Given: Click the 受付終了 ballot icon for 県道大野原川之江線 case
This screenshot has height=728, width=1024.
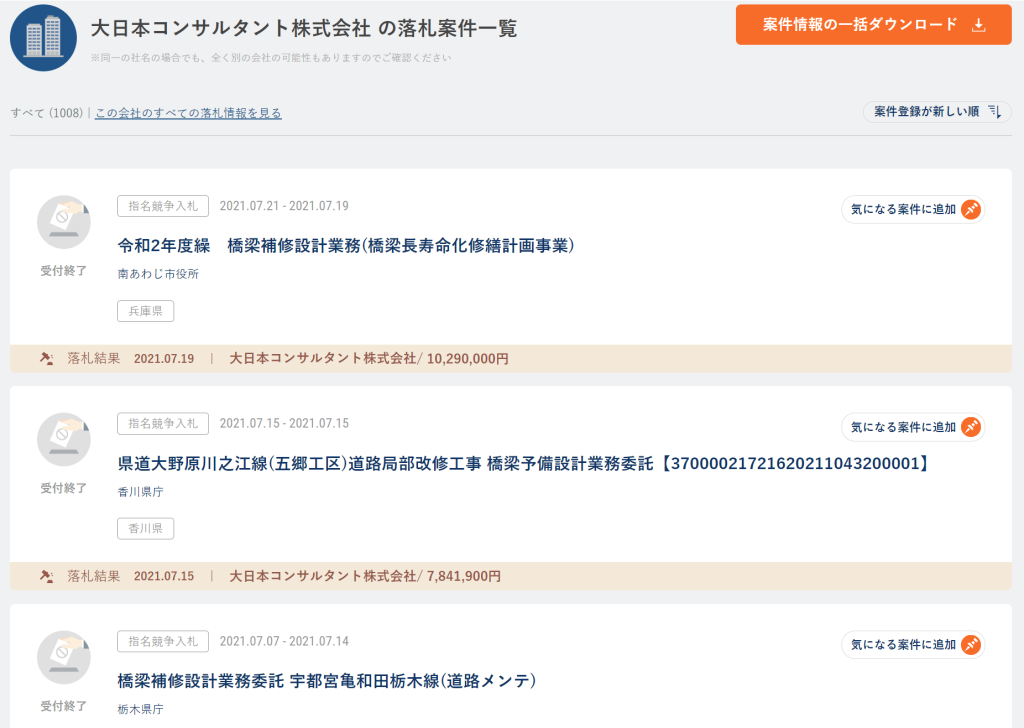Looking at the screenshot, I should coord(63,439).
